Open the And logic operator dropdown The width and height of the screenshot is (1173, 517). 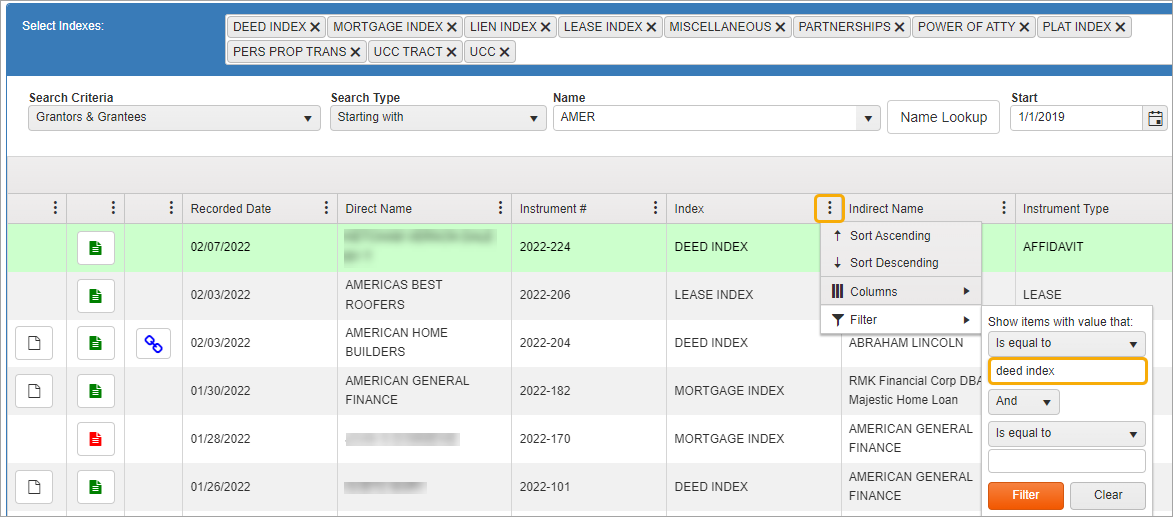(1023, 401)
